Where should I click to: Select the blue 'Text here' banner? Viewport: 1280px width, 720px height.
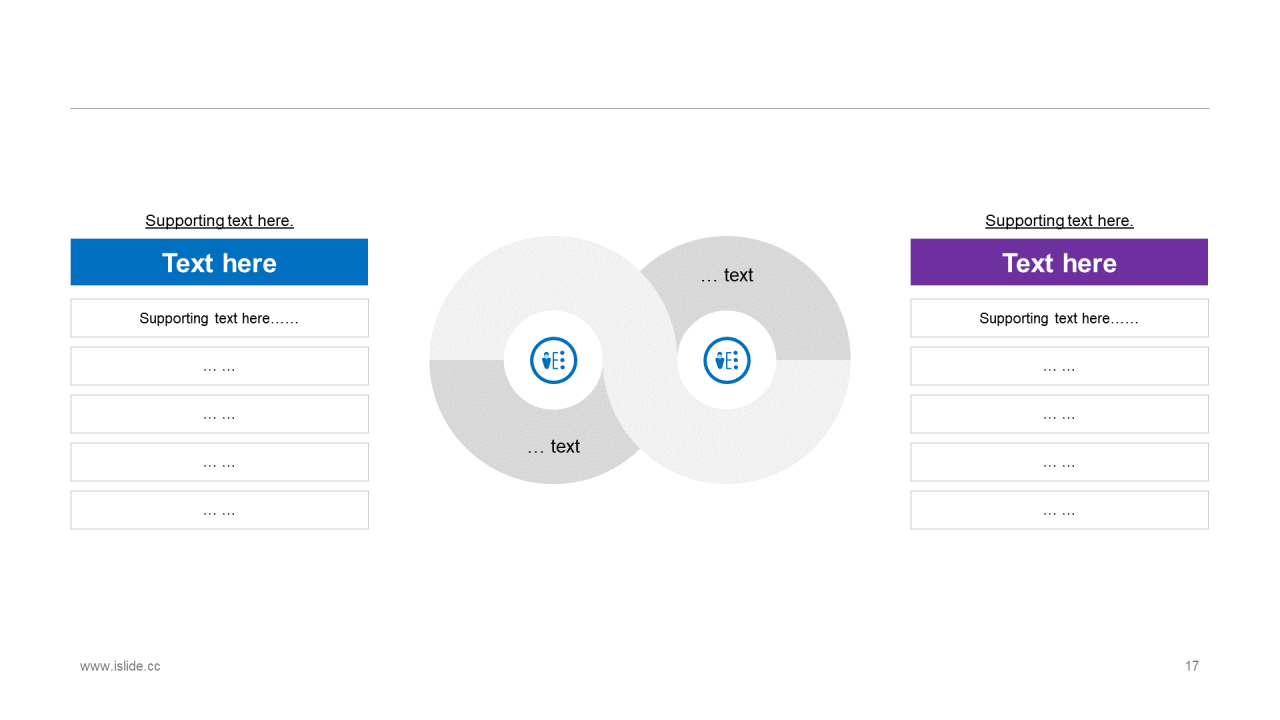(x=219, y=262)
